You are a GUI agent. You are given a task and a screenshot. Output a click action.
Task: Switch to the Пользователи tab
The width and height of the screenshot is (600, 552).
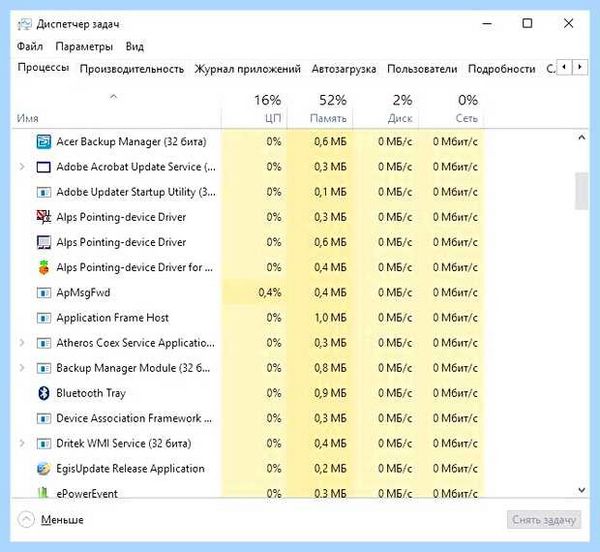click(x=422, y=69)
